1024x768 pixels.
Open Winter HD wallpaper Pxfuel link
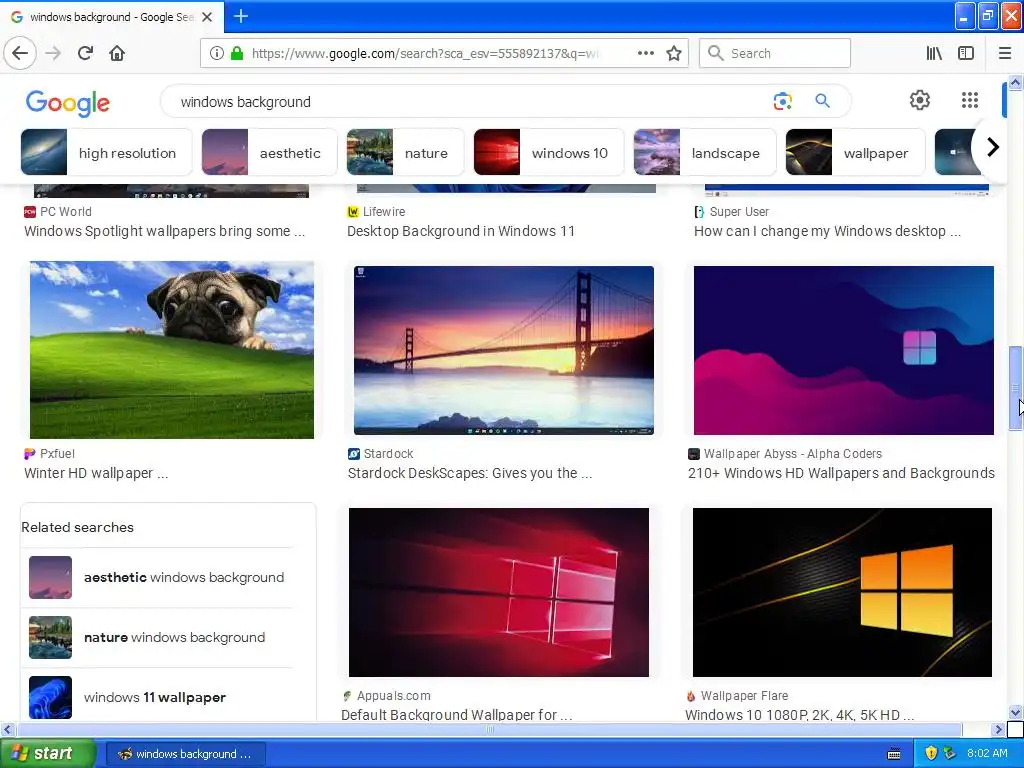96,473
